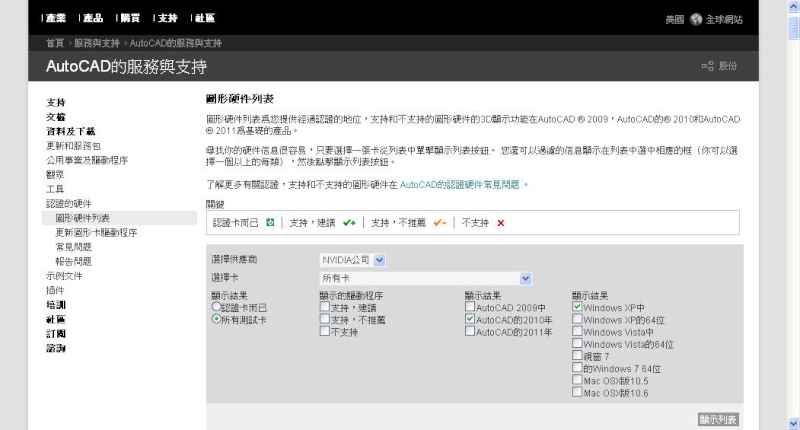Viewport: 800px width, 430px height.
Task: Open 支持 in the sidebar
Action: (x=56, y=103)
